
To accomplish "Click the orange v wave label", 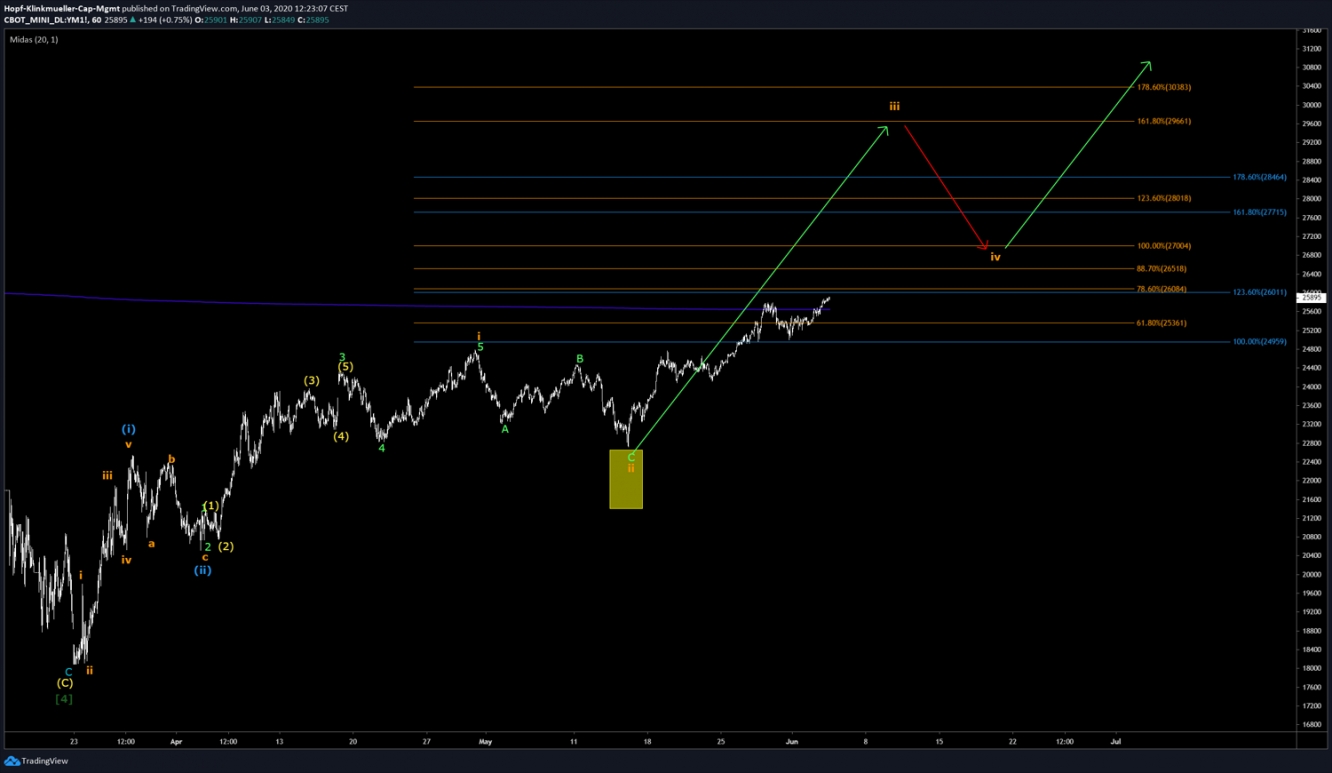I will (128, 444).
